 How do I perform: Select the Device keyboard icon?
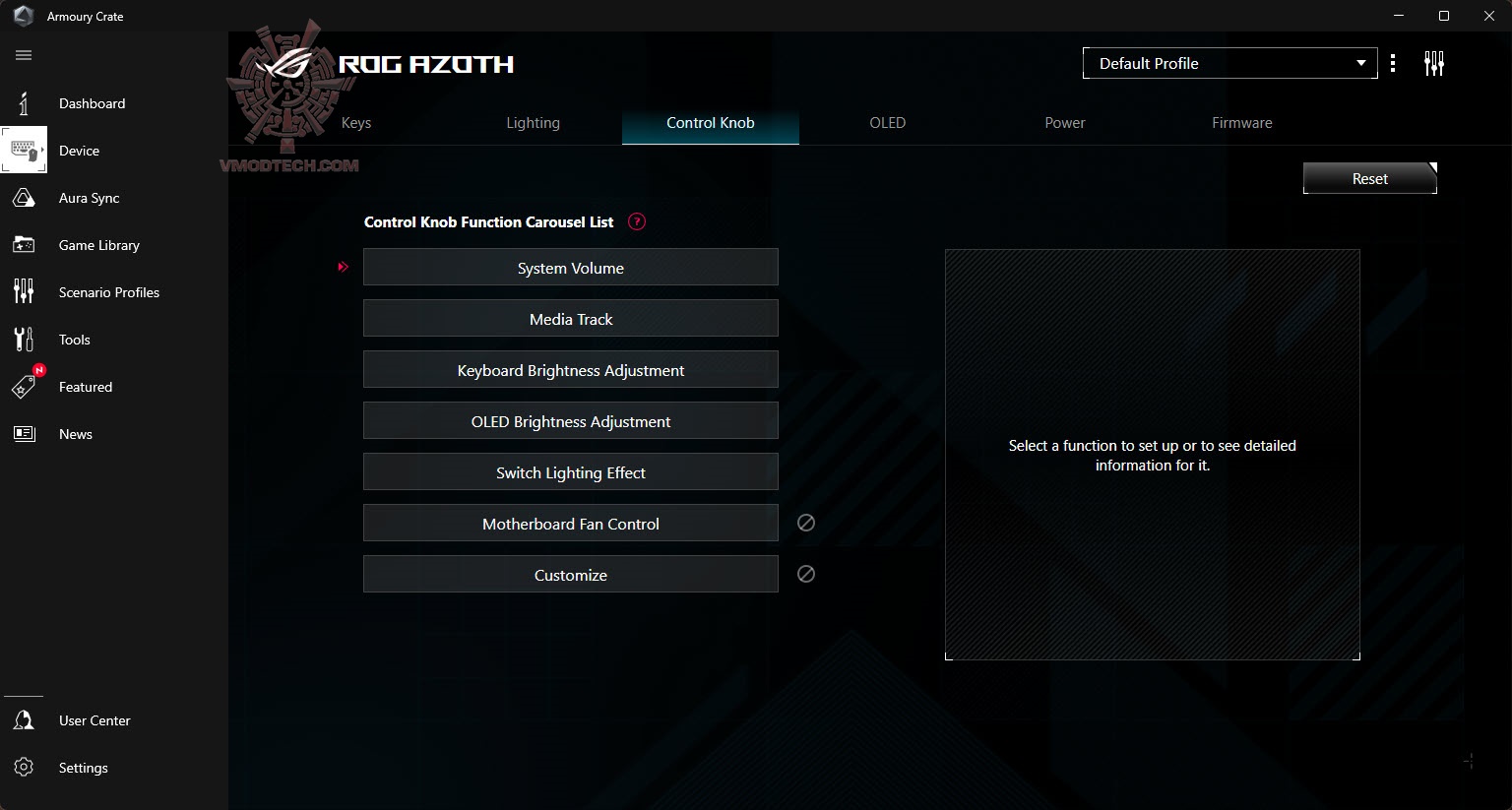[x=24, y=151]
